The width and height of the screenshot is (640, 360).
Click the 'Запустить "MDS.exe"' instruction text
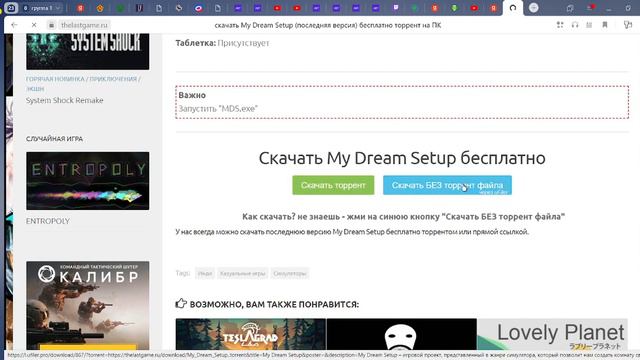point(218,109)
